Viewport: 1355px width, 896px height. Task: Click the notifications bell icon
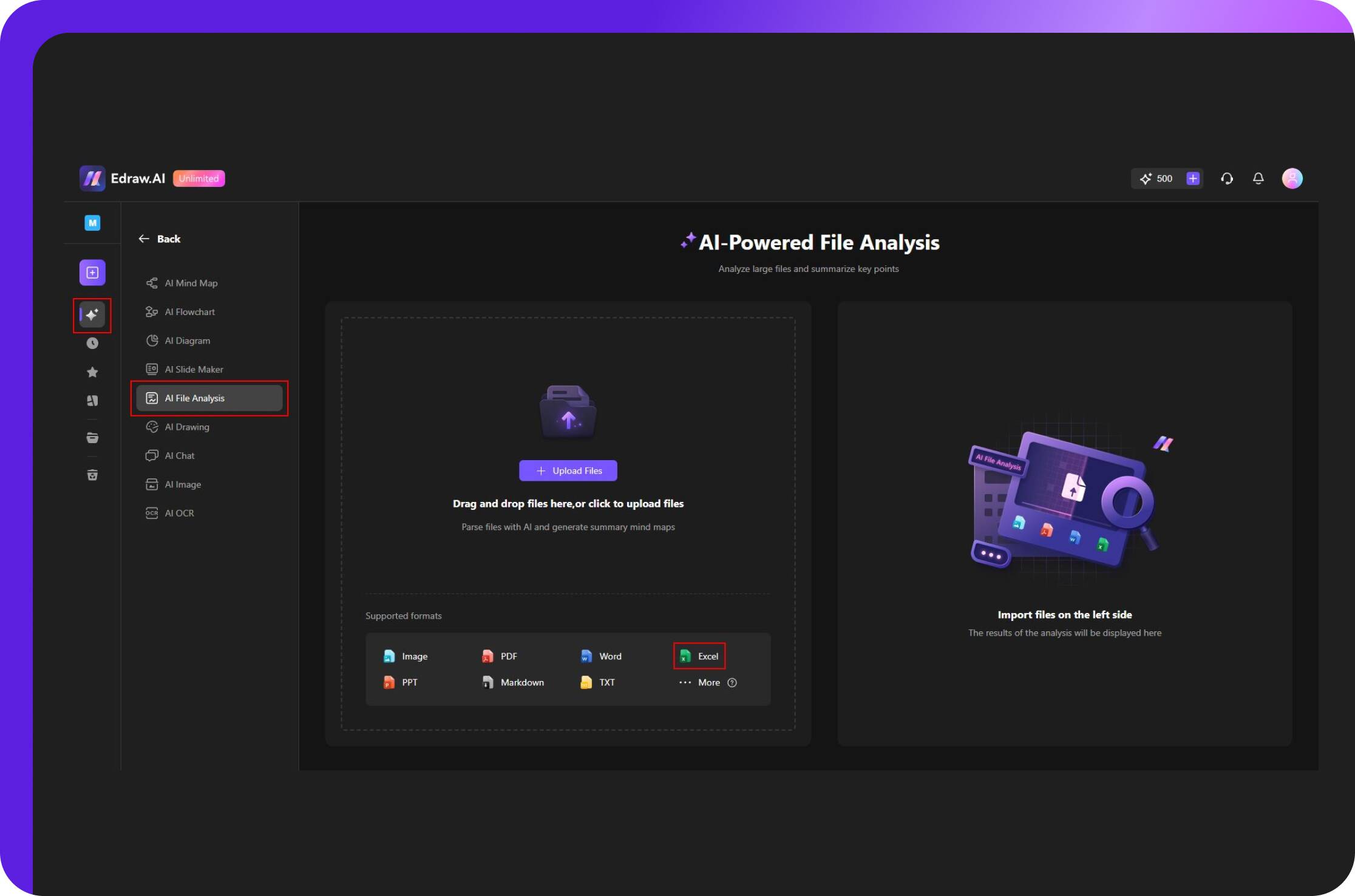tap(1259, 178)
